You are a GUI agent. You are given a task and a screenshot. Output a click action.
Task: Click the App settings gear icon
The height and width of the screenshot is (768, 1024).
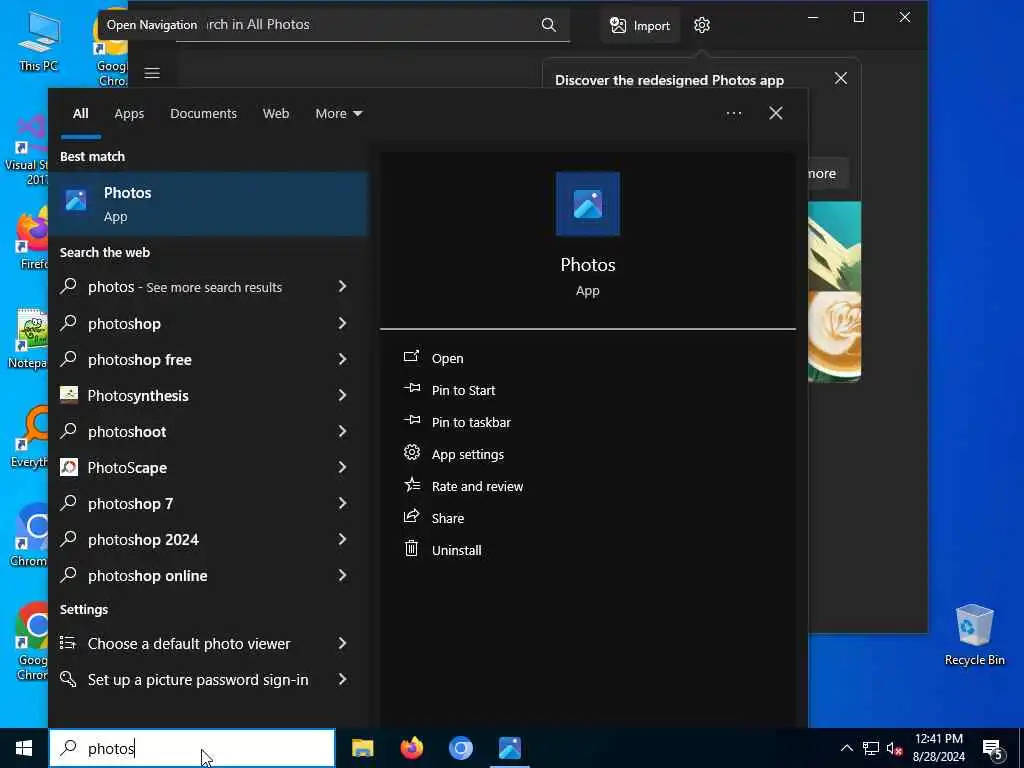point(411,452)
